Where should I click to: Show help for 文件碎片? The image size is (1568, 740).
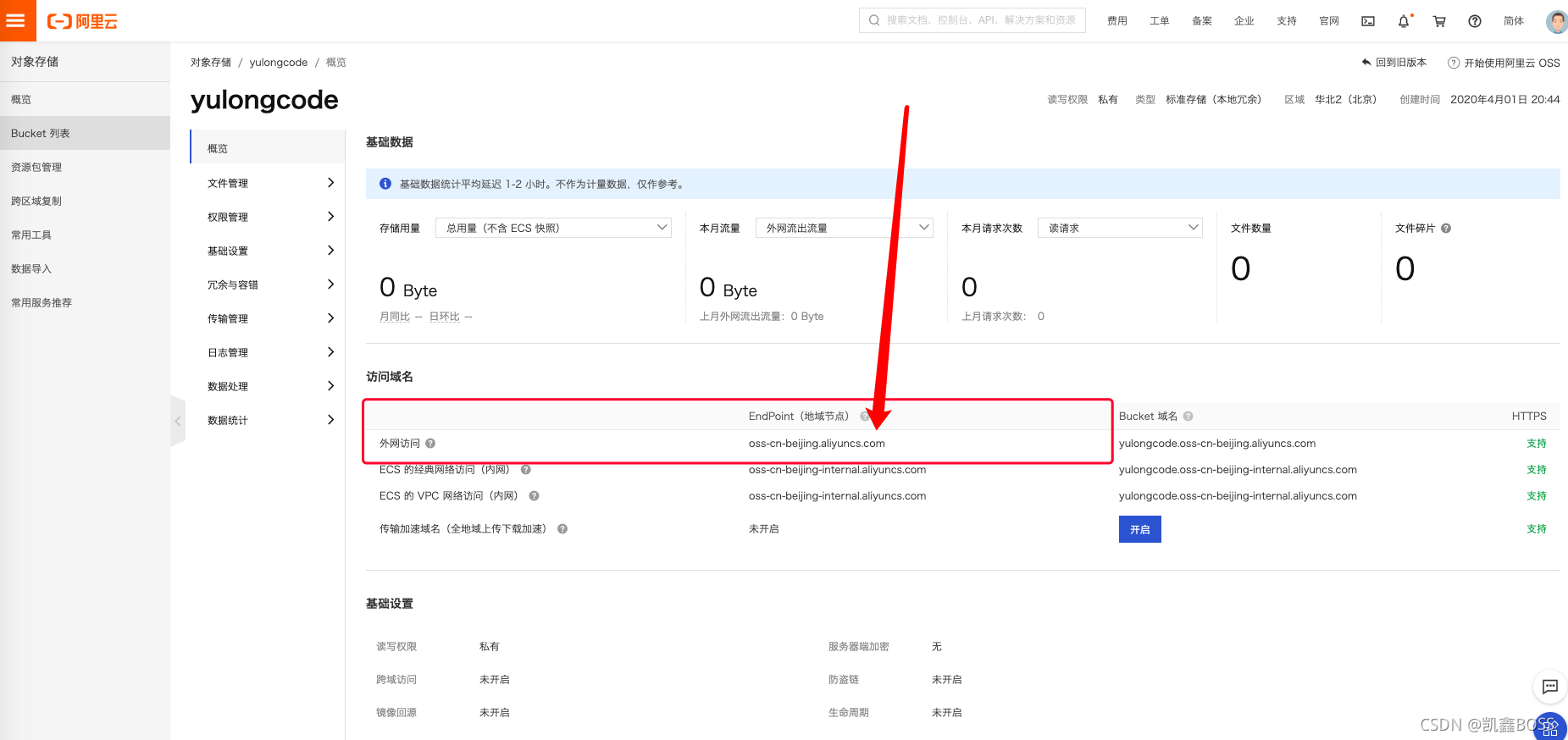tap(1446, 228)
